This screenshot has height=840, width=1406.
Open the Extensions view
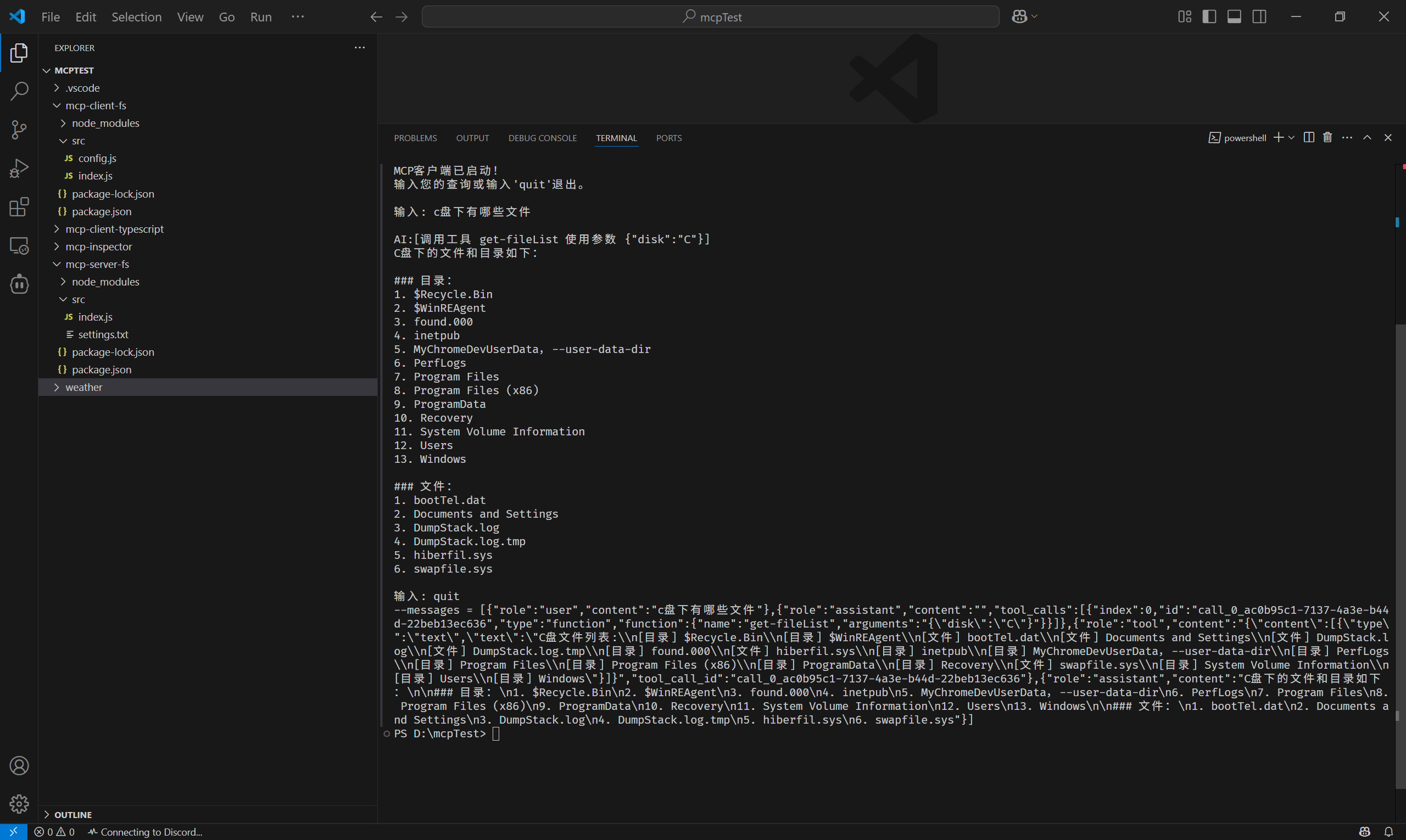(x=19, y=206)
